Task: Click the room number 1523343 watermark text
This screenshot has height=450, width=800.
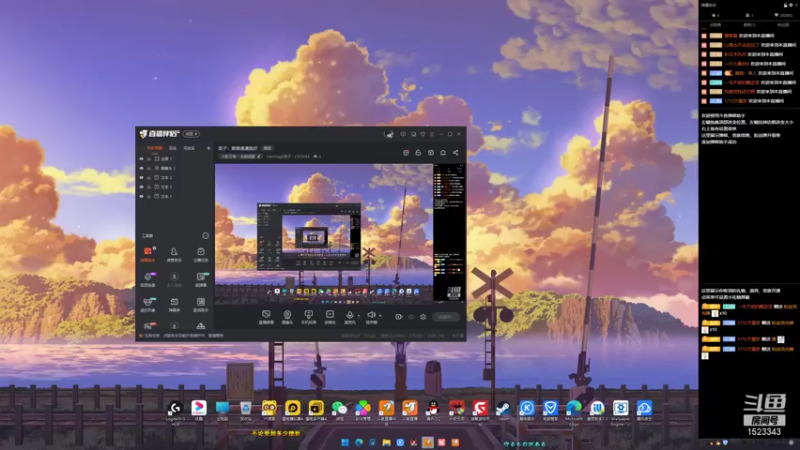Action: pyautogui.click(x=764, y=432)
